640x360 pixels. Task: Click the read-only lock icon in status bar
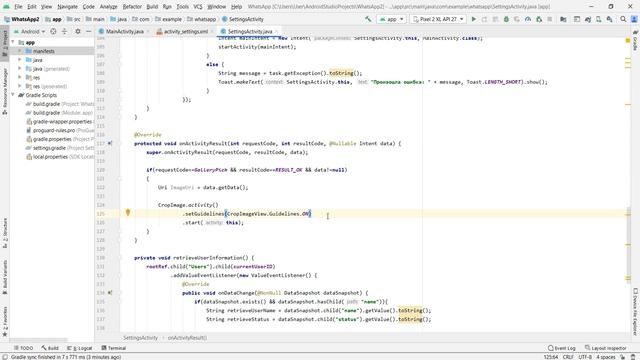tap(622, 357)
